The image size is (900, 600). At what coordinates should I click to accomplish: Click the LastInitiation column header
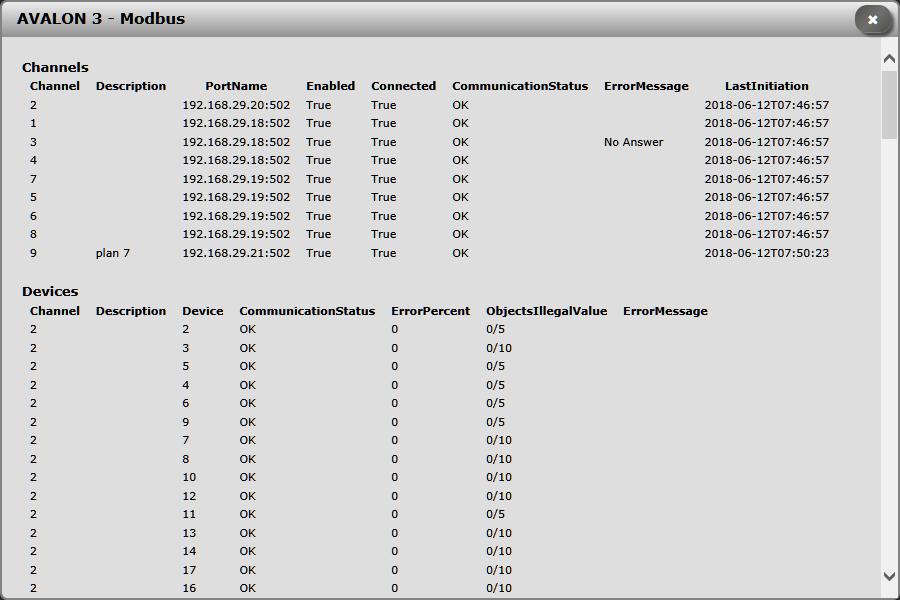[x=766, y=86]
